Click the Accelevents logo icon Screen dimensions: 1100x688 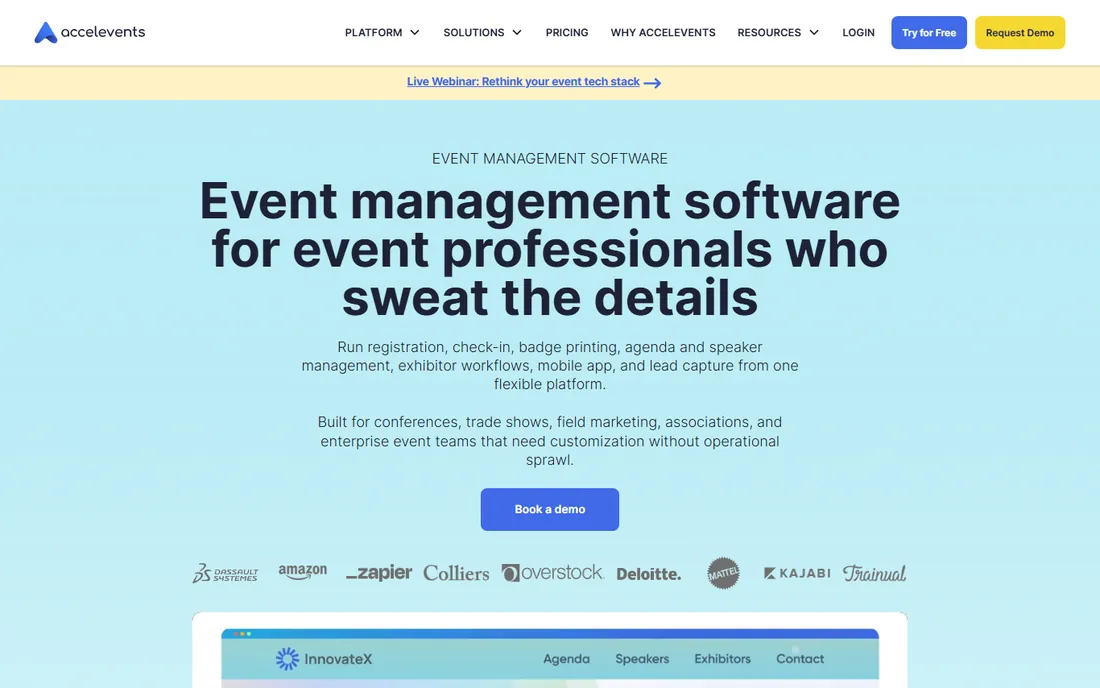coord(46,32)
